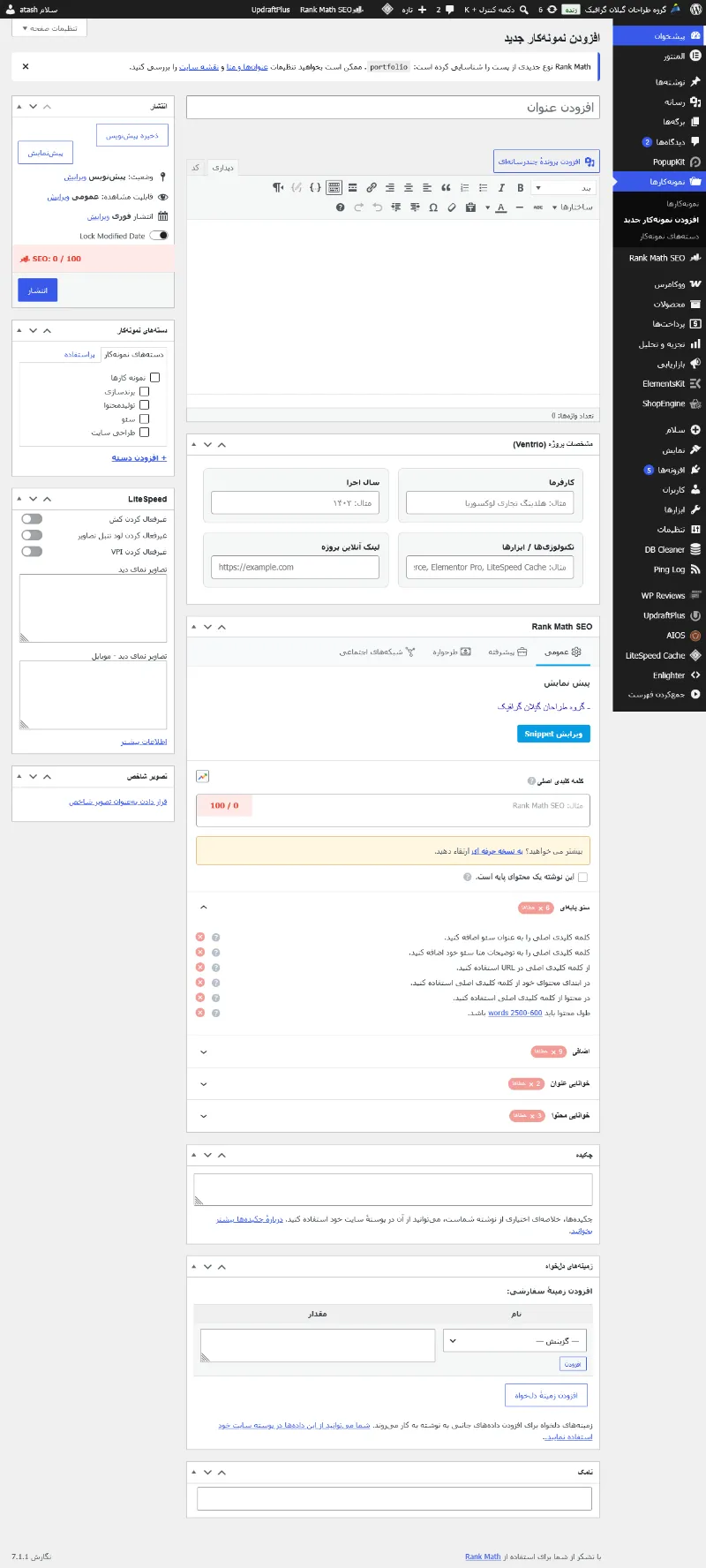Insert a link using the chain icon
The height and width of the screenshot is (1568, 706).
[372, 187]
